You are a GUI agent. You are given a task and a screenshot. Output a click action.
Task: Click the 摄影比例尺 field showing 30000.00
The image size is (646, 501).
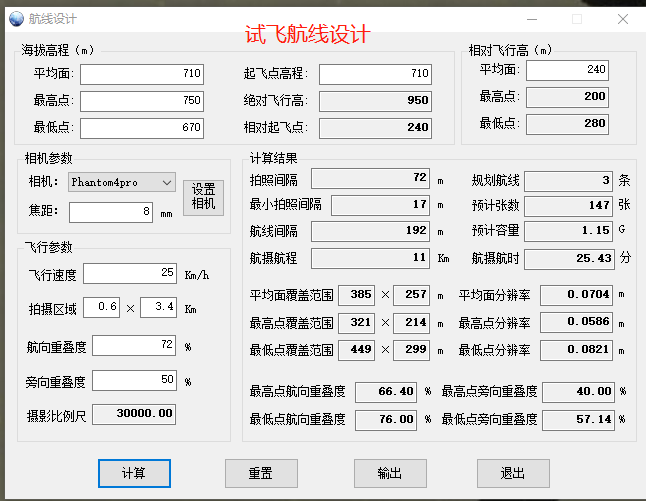[x=134, y=414]
